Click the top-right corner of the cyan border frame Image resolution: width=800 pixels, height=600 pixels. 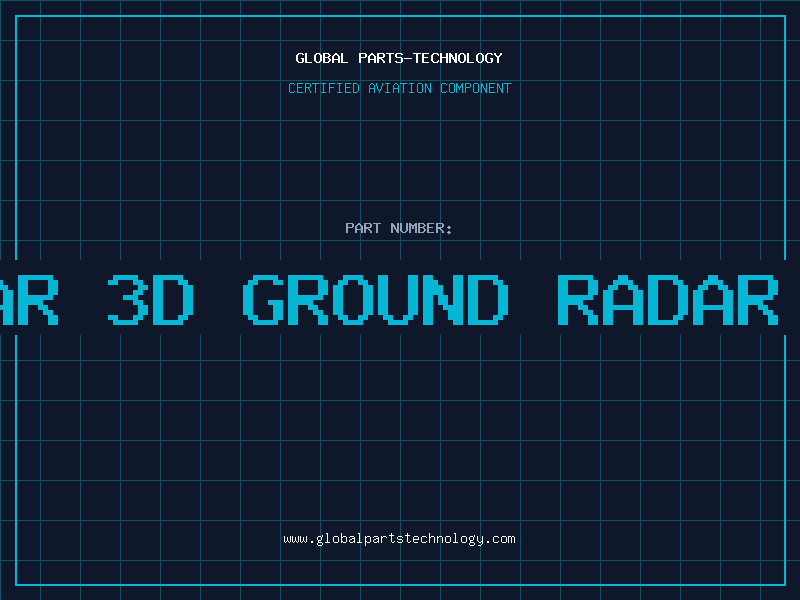tap(784, 16)
